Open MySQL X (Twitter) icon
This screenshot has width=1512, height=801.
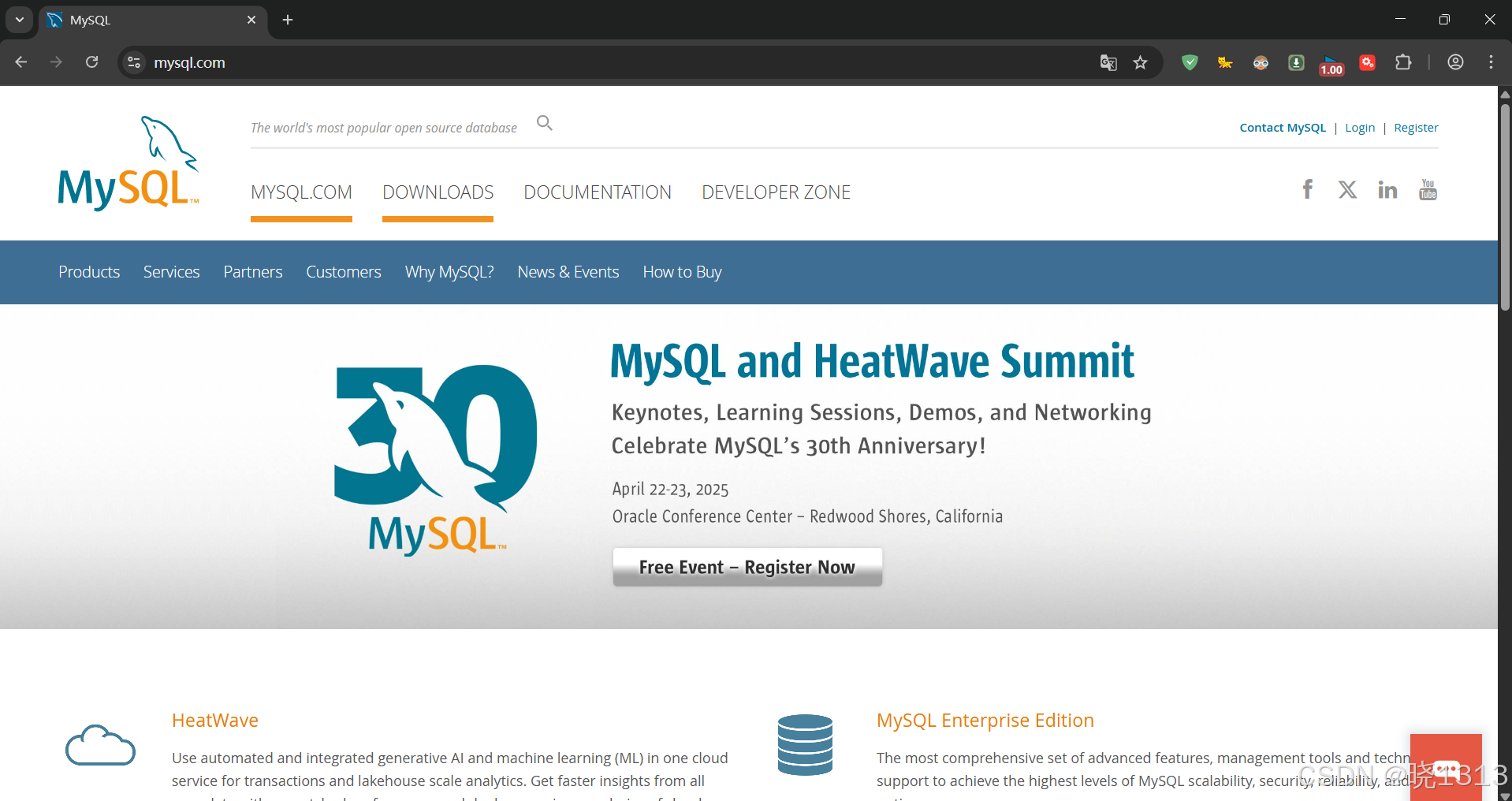[x=1348, y=189]
